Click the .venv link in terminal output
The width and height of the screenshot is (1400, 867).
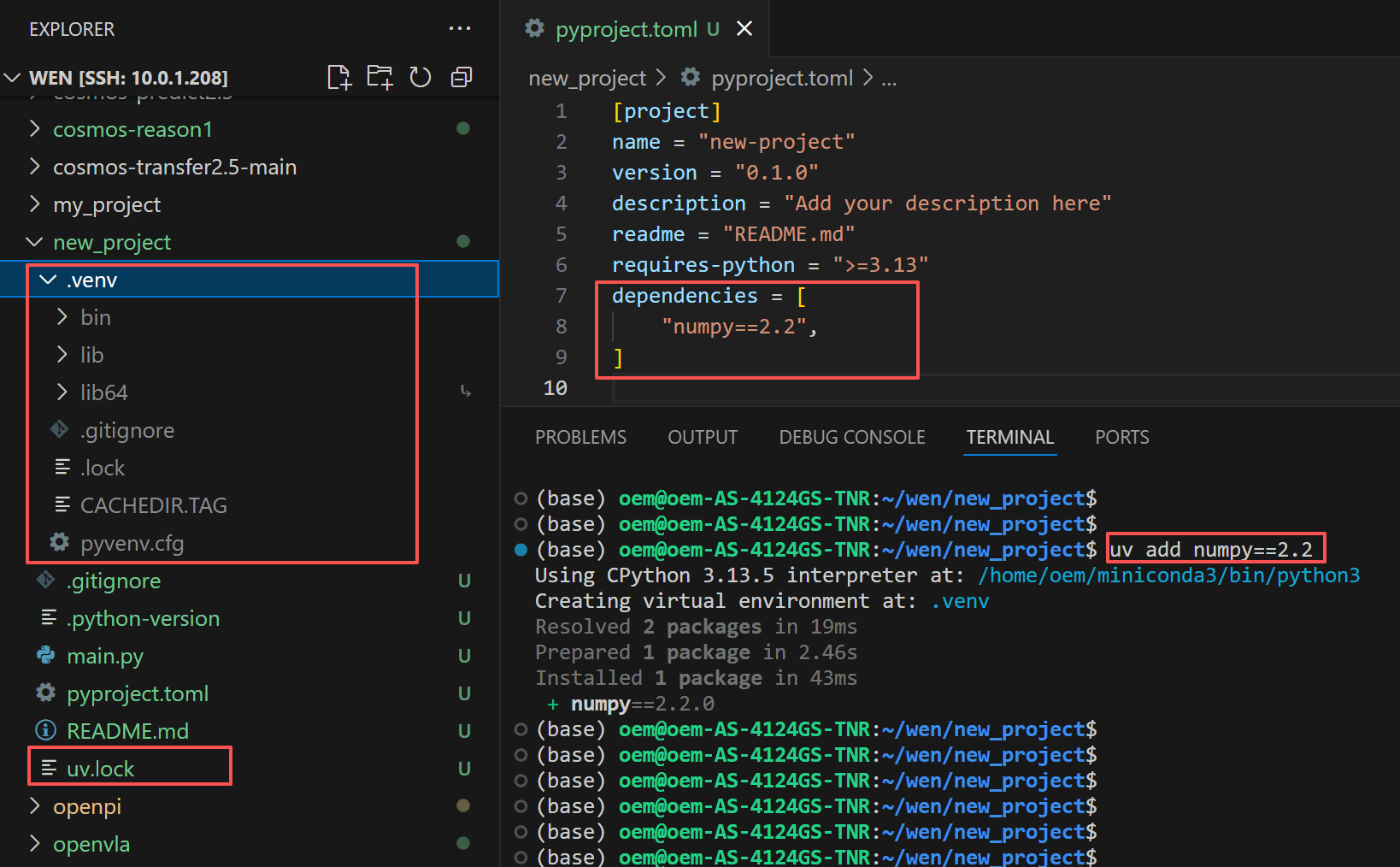coord(961,601)
